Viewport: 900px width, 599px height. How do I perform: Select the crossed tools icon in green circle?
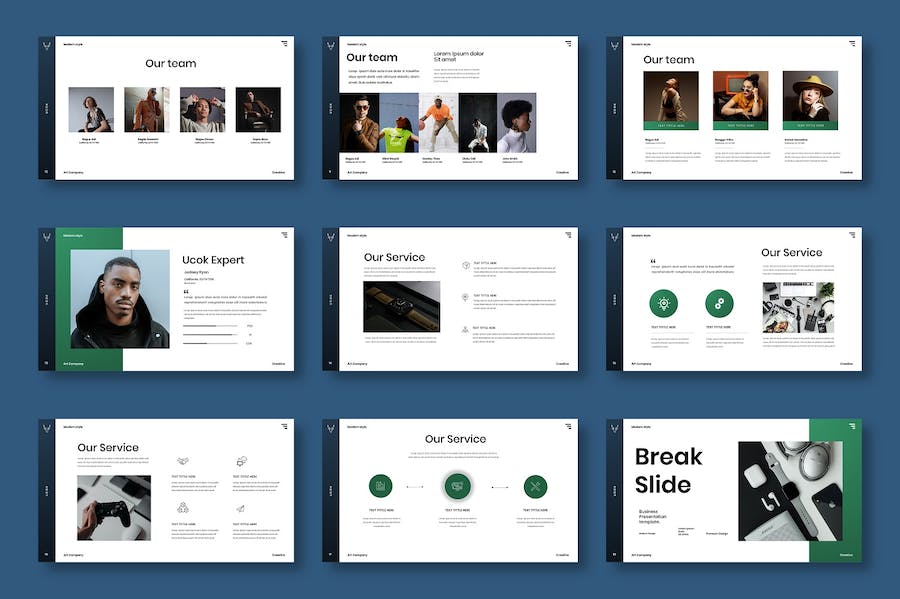click(x=535, y=487)
